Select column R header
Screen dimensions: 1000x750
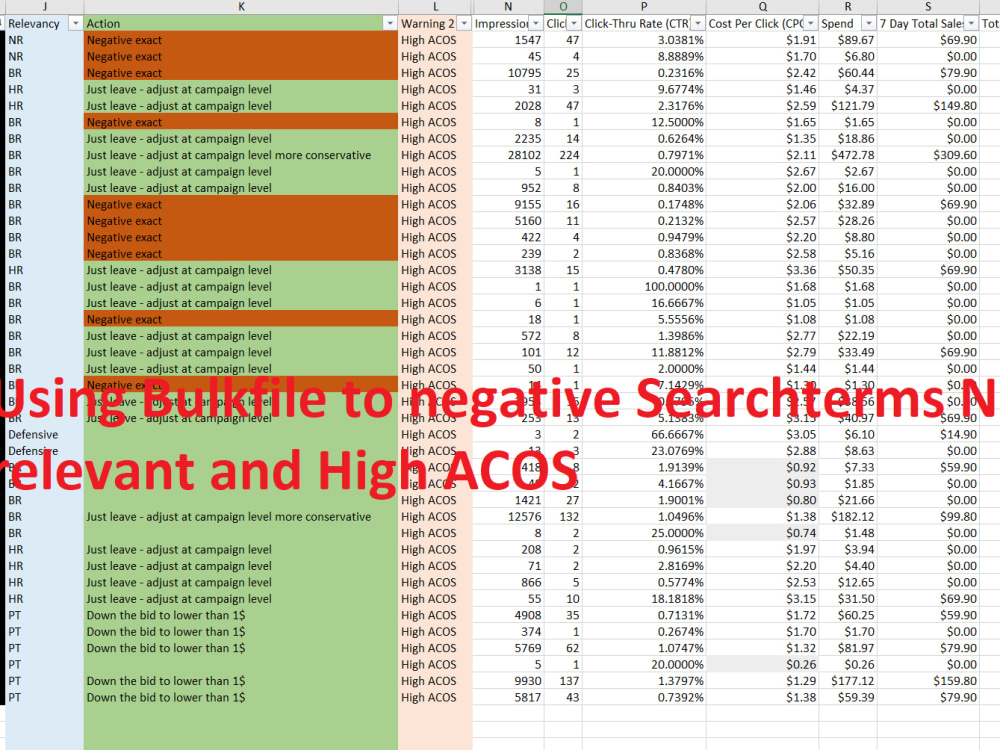coord(848,6)
